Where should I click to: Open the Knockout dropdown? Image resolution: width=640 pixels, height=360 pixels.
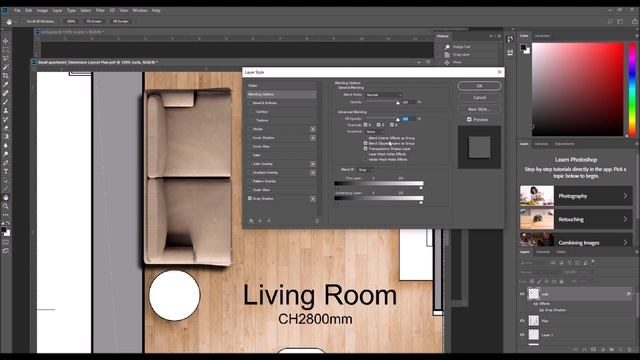pyautogui.click(x=374, y=132)
